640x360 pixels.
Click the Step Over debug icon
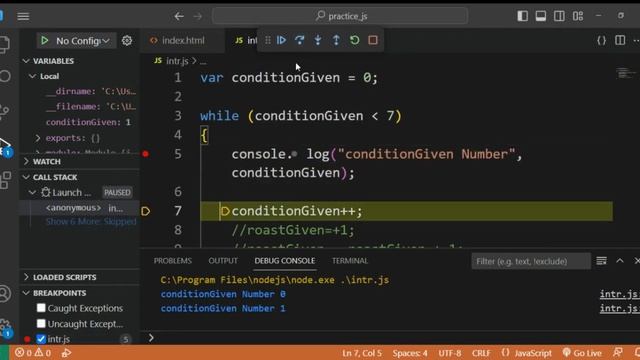pos(300,40)
